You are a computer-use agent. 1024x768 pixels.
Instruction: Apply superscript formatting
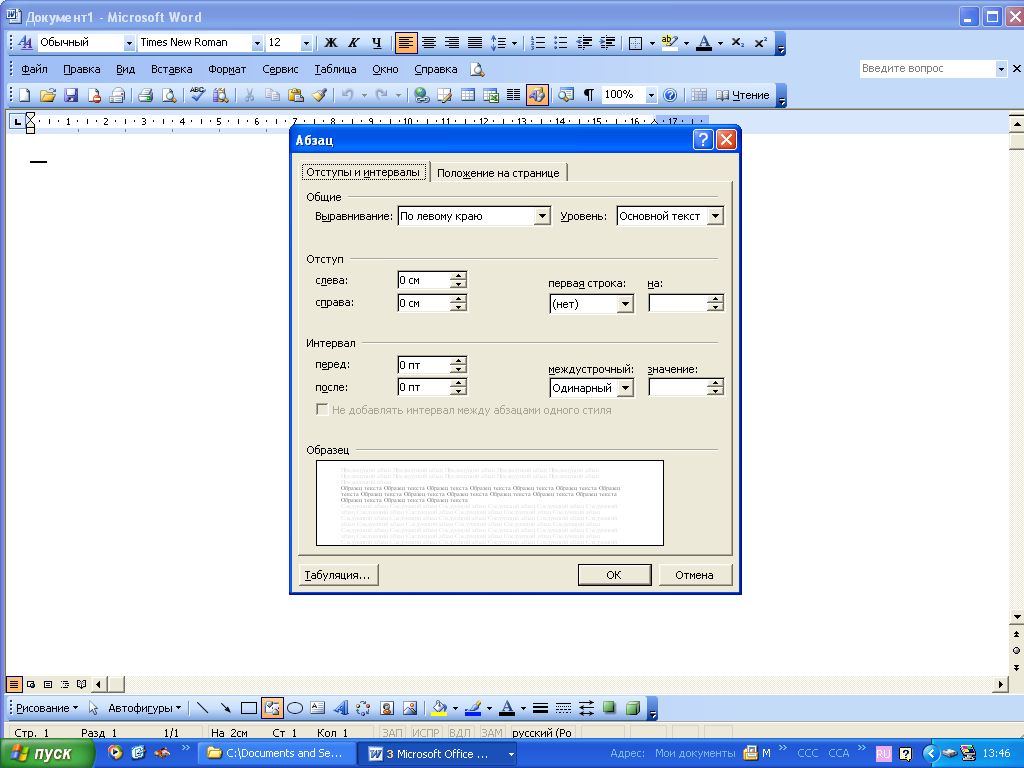tap(761, 43)
